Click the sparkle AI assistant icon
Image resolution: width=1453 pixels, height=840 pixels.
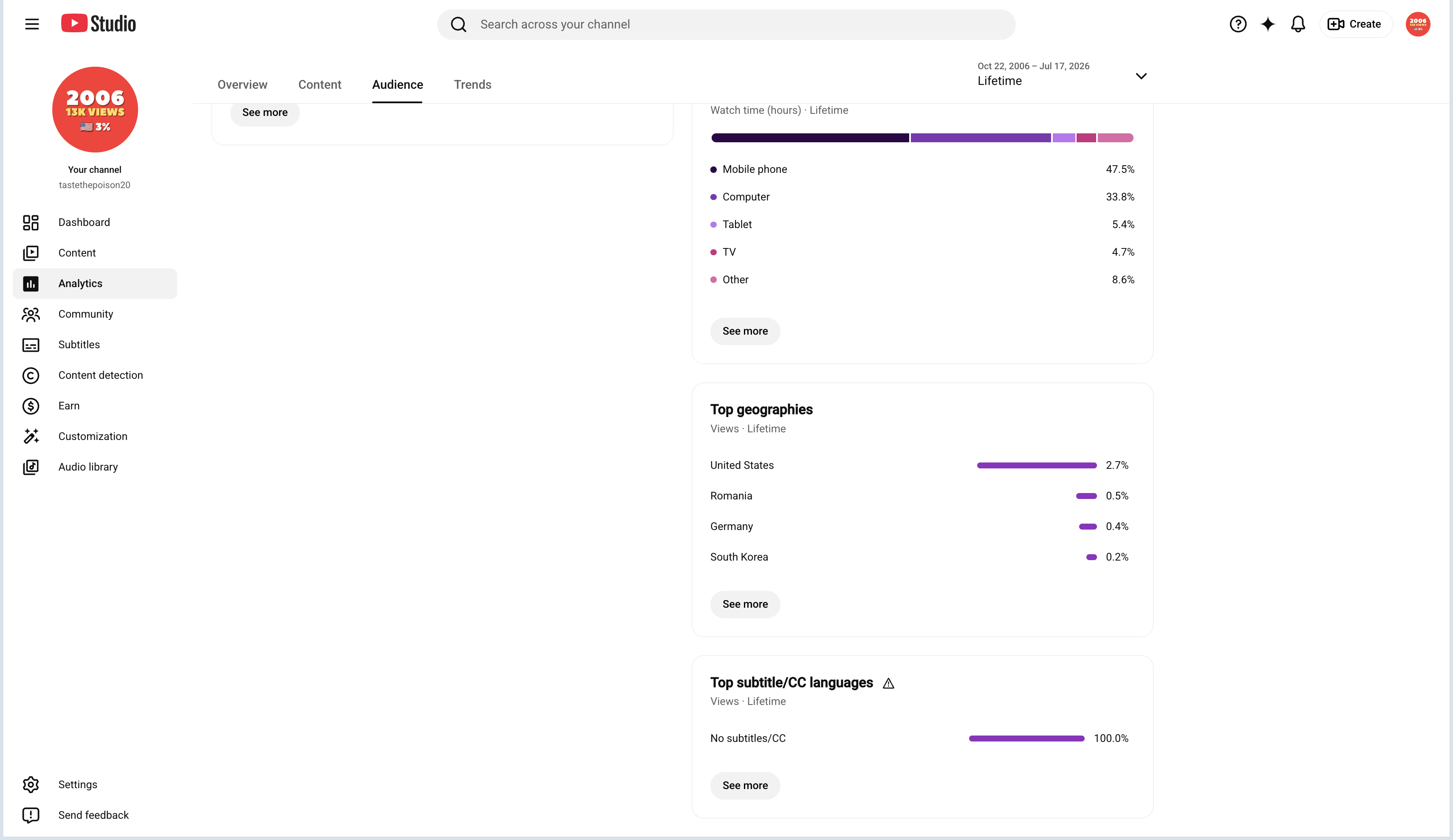tap(1267, 24)
